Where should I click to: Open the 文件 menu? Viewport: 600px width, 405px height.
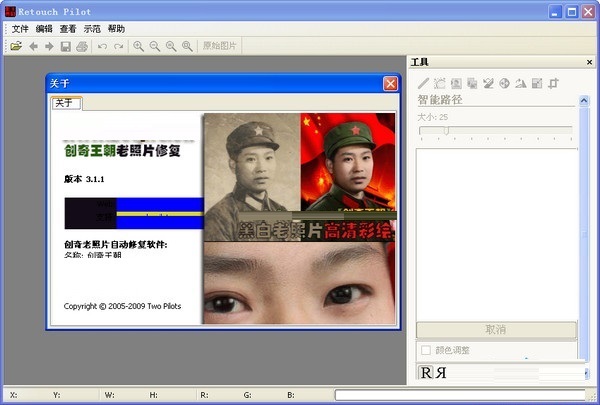(20, 29)
